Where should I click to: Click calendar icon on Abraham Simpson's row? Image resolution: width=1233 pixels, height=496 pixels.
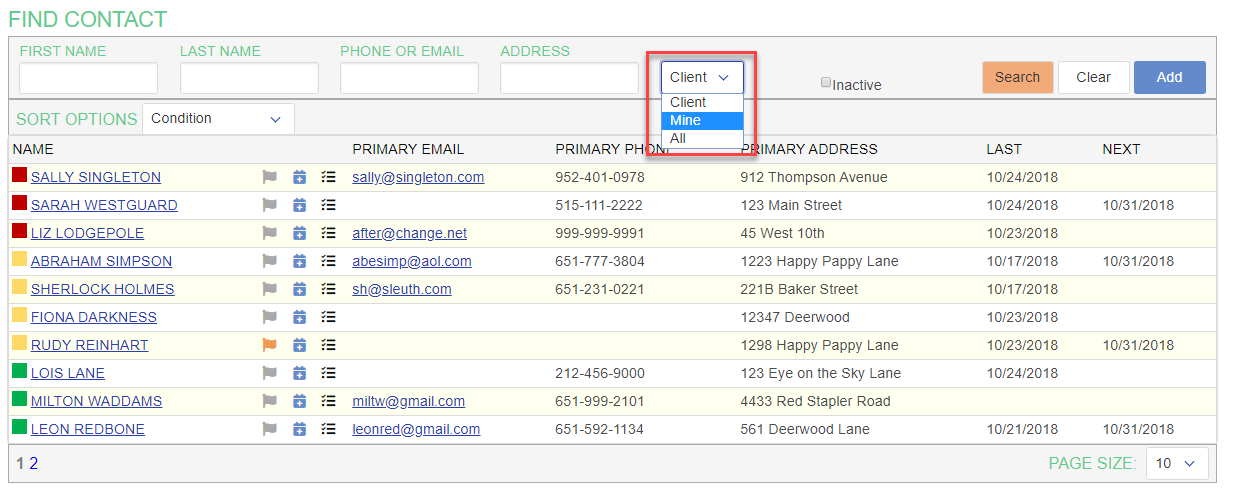click(x=299, y=261)
